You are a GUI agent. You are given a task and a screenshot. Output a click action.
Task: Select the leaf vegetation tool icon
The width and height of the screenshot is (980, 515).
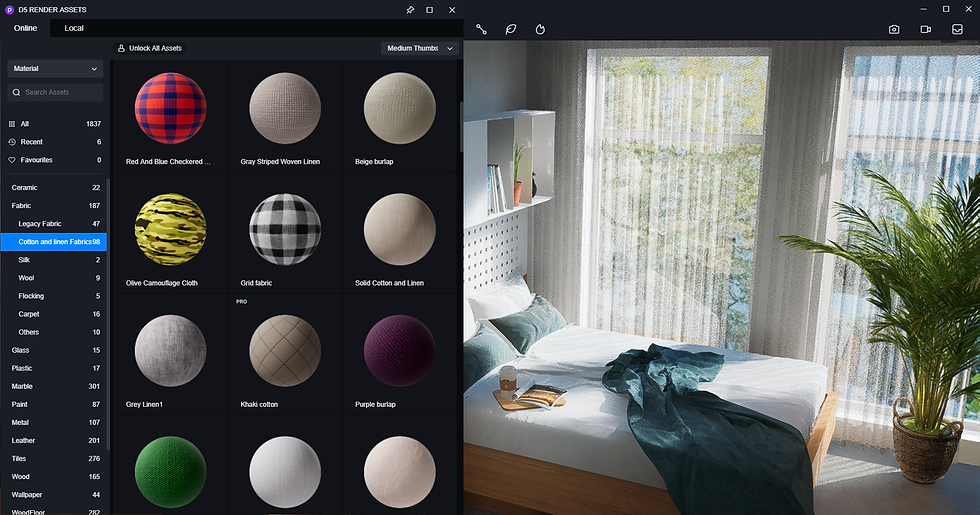[x=511, y=29]
